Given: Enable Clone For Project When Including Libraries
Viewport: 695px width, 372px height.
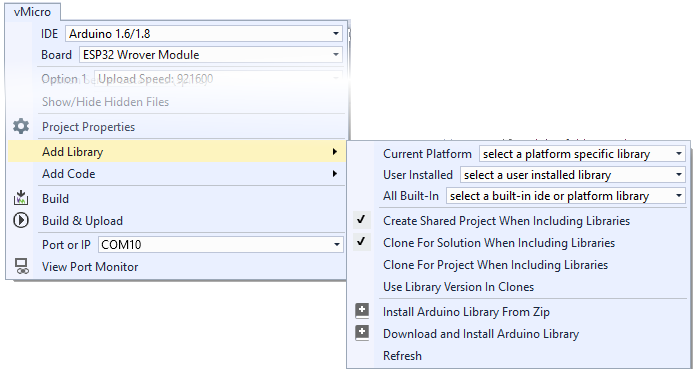Looking at the screenshot, I should (495, 265).
